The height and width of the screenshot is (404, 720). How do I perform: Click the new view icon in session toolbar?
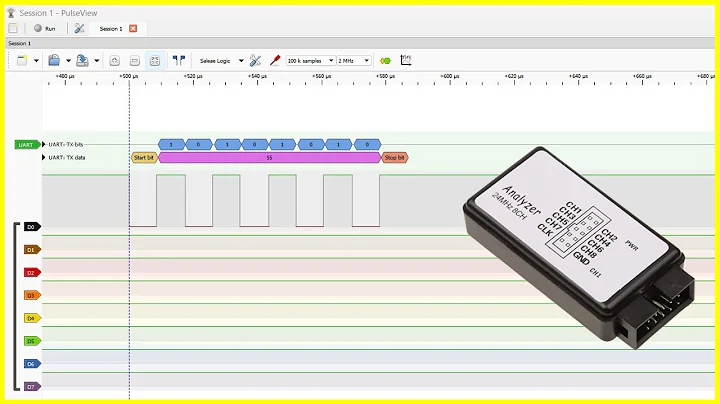point(22,61)
